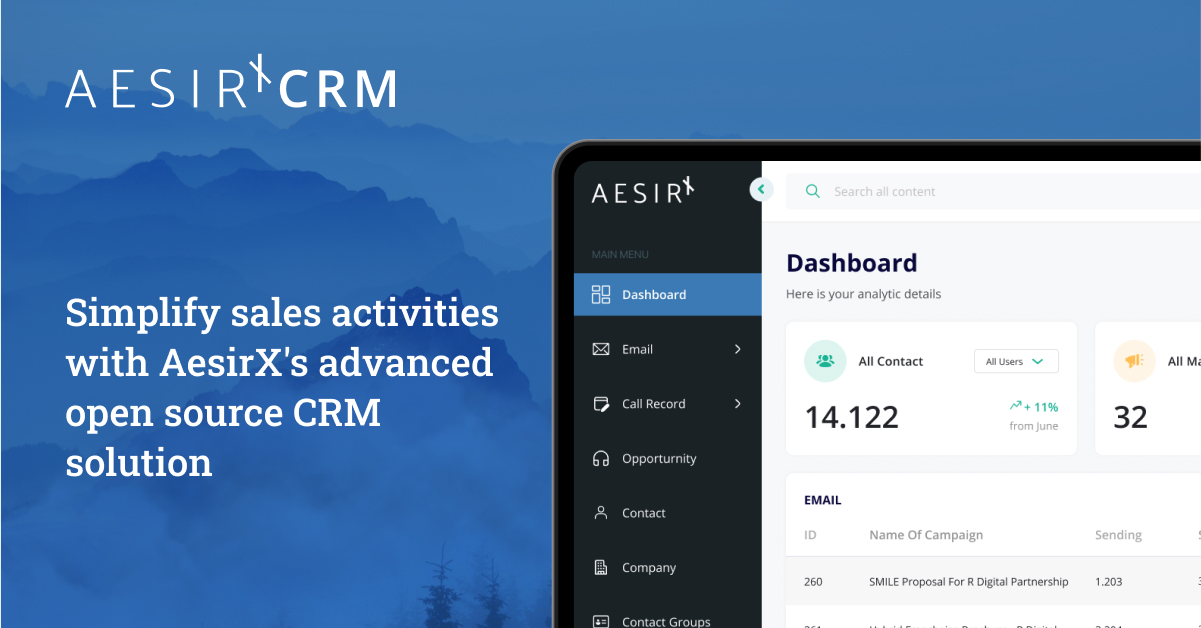This screenshot has height=628, width=1201.
Task: Click the AesirX logo in sidebar
Action: pos(642,190)
